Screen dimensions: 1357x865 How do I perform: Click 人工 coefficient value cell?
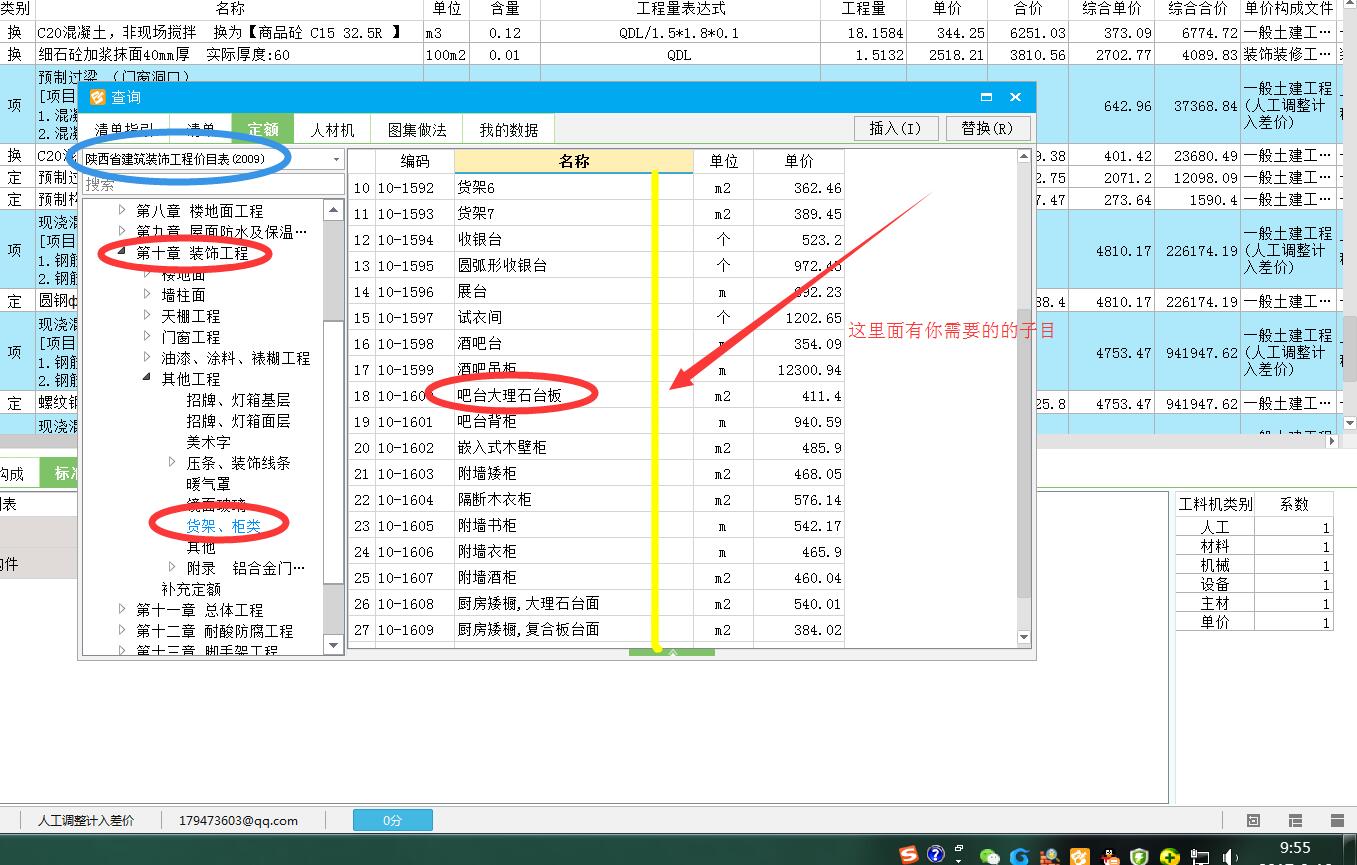1293,527
